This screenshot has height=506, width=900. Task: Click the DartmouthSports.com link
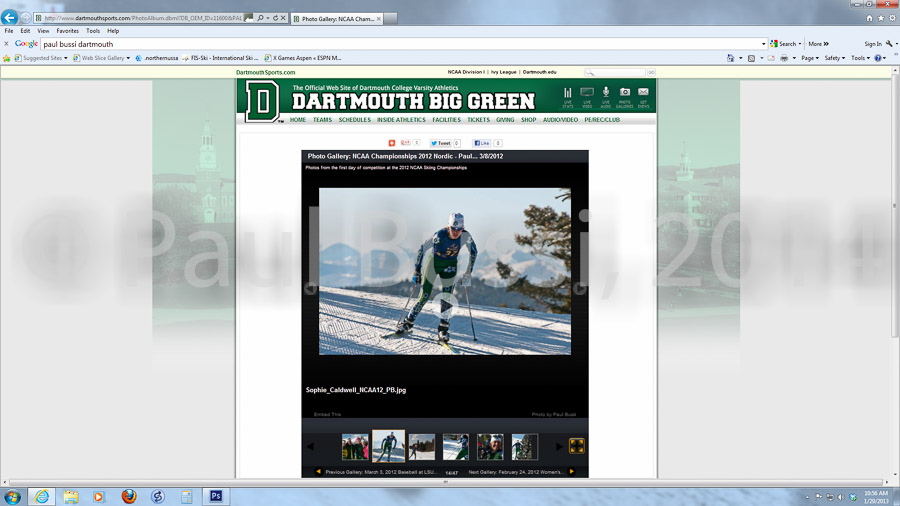[x=265, y=72]
